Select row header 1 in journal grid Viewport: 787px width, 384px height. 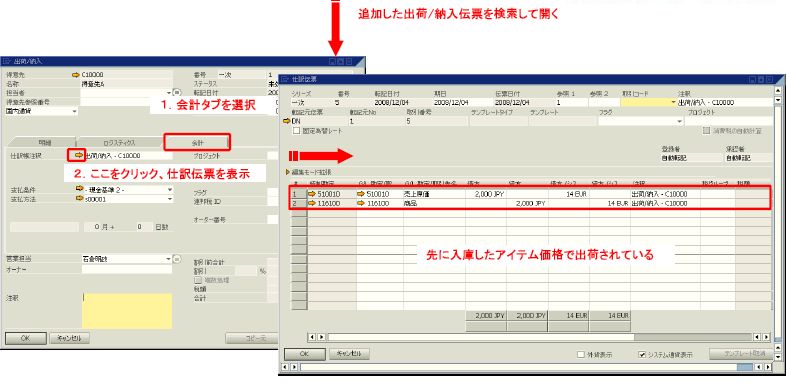point(299,194)
